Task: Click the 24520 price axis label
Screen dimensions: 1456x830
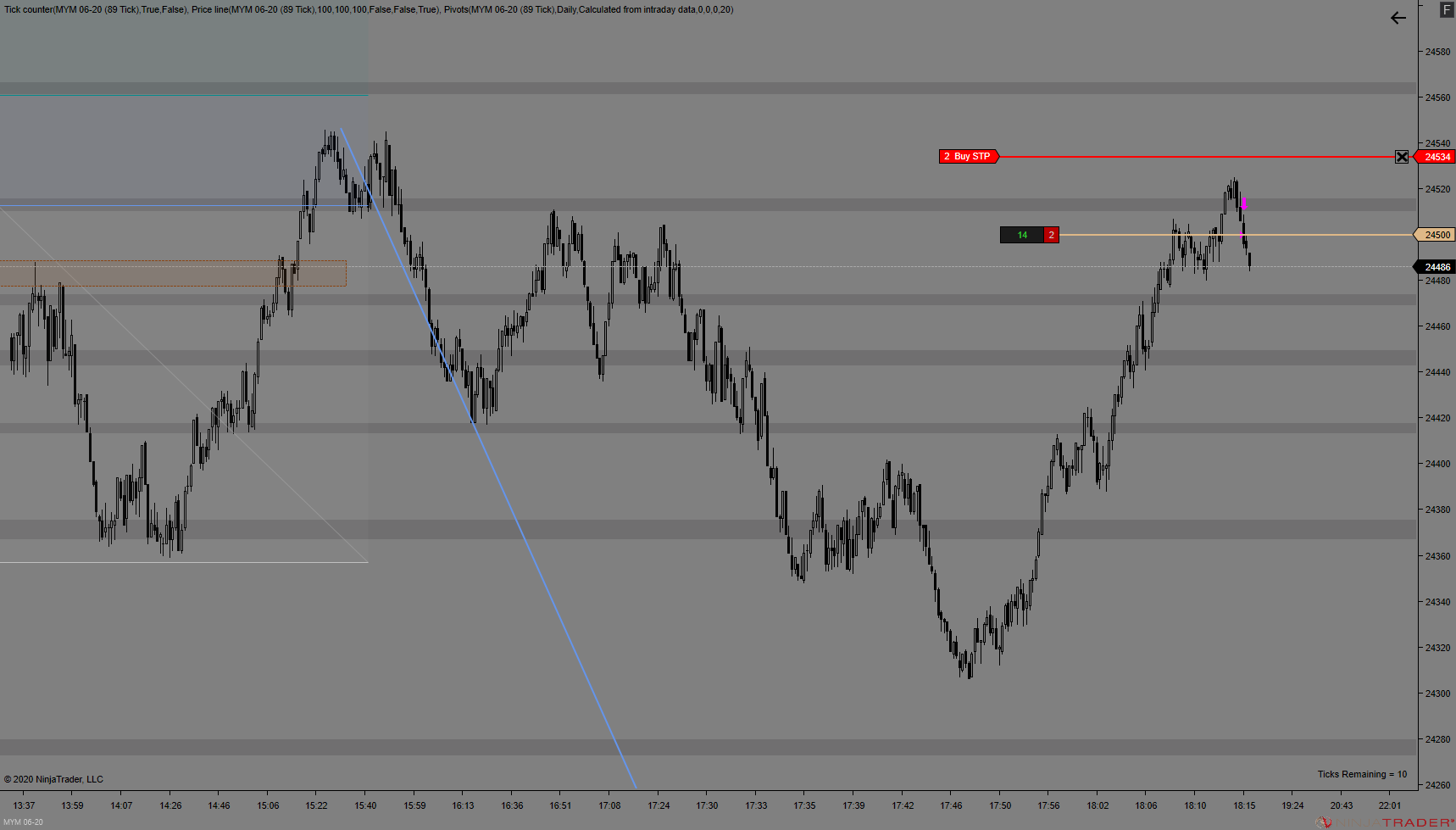Action: pyautogui.click(x=1437, y=189)
